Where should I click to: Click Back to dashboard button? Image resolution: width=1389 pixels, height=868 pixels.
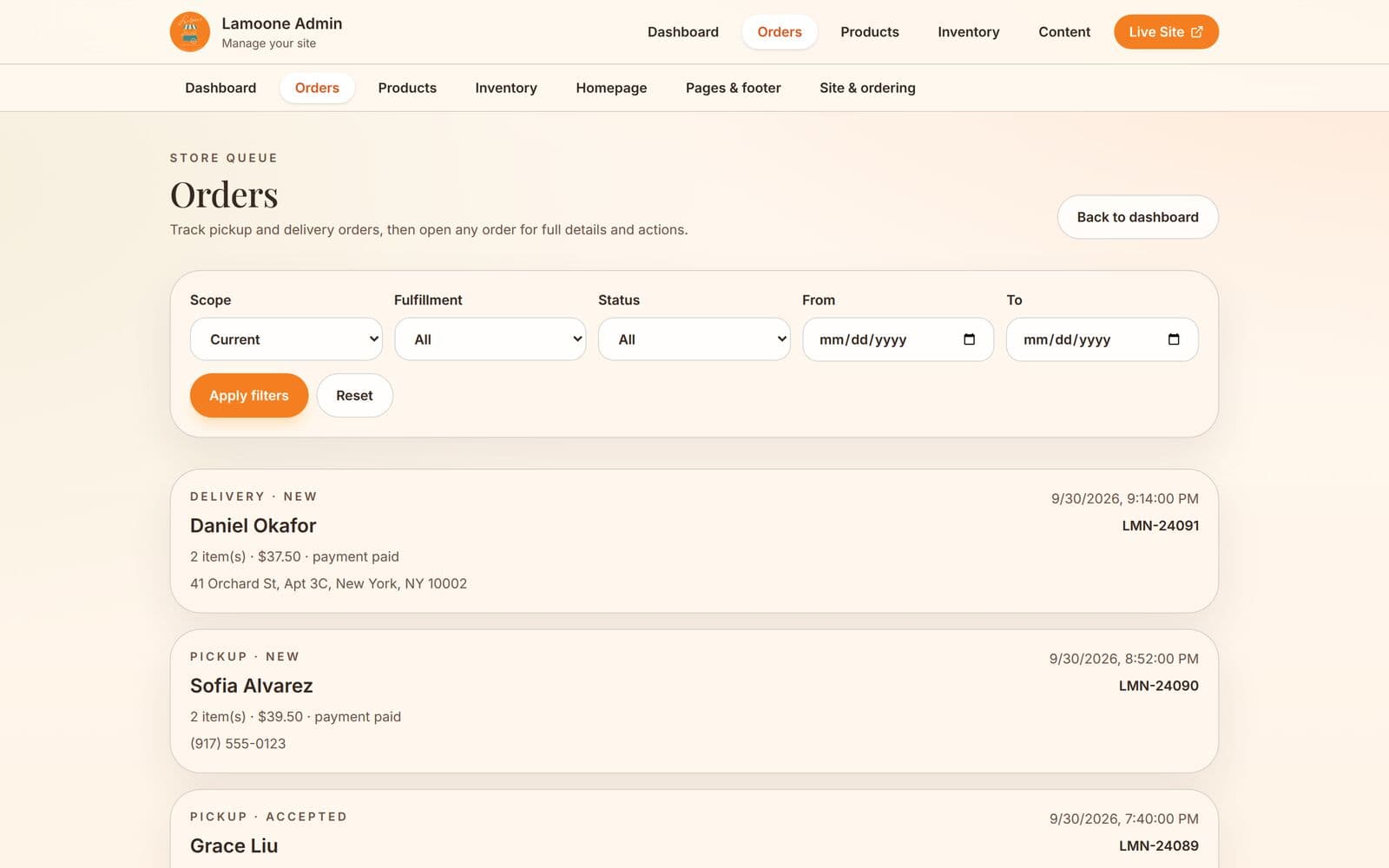tap(1137, 217)
